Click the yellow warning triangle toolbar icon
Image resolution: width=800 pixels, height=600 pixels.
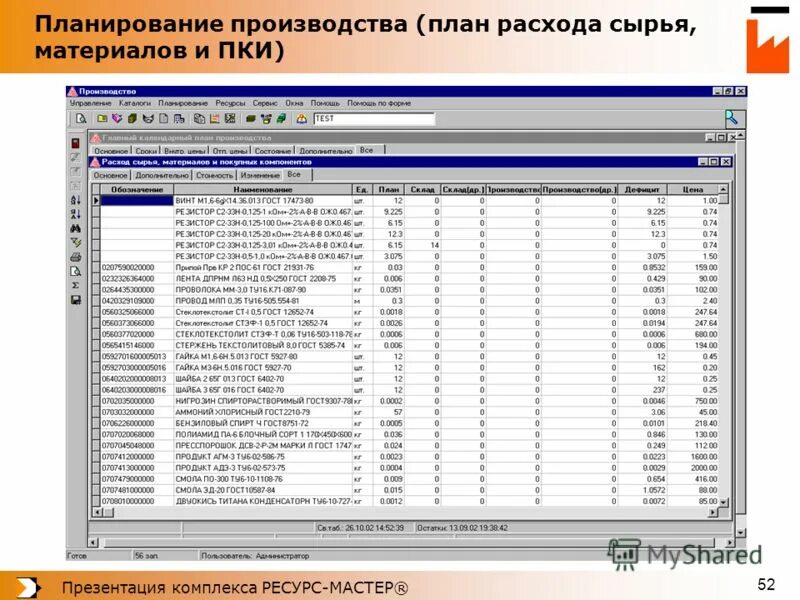click(302, 119)
